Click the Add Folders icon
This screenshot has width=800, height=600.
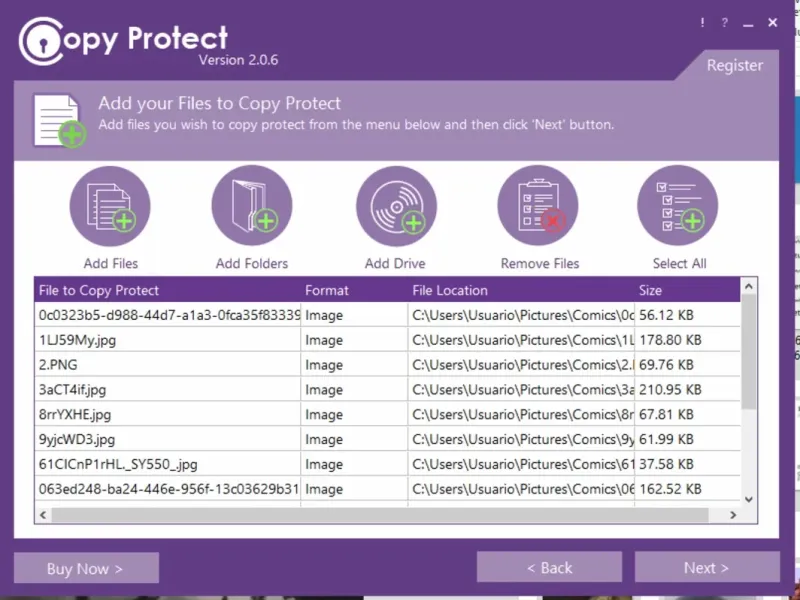(252, 206)
